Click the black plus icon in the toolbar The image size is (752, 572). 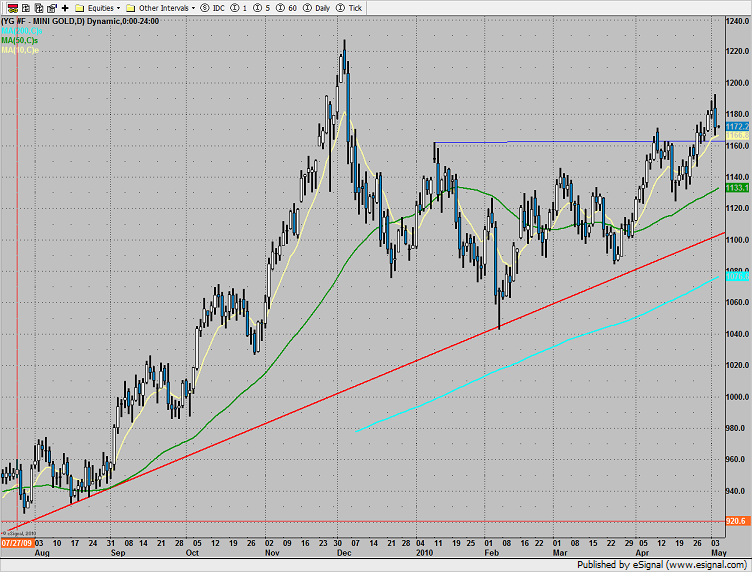tap(65, 7)
